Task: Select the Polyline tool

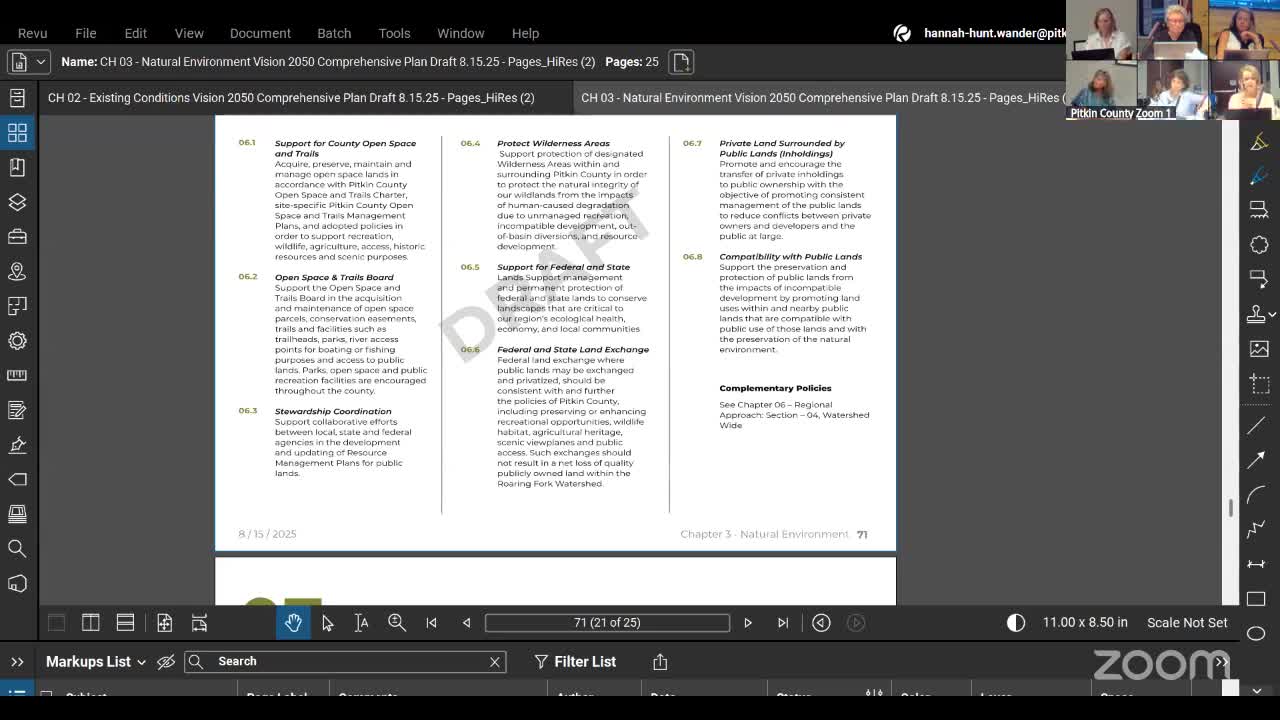Action: [1256, 530]
